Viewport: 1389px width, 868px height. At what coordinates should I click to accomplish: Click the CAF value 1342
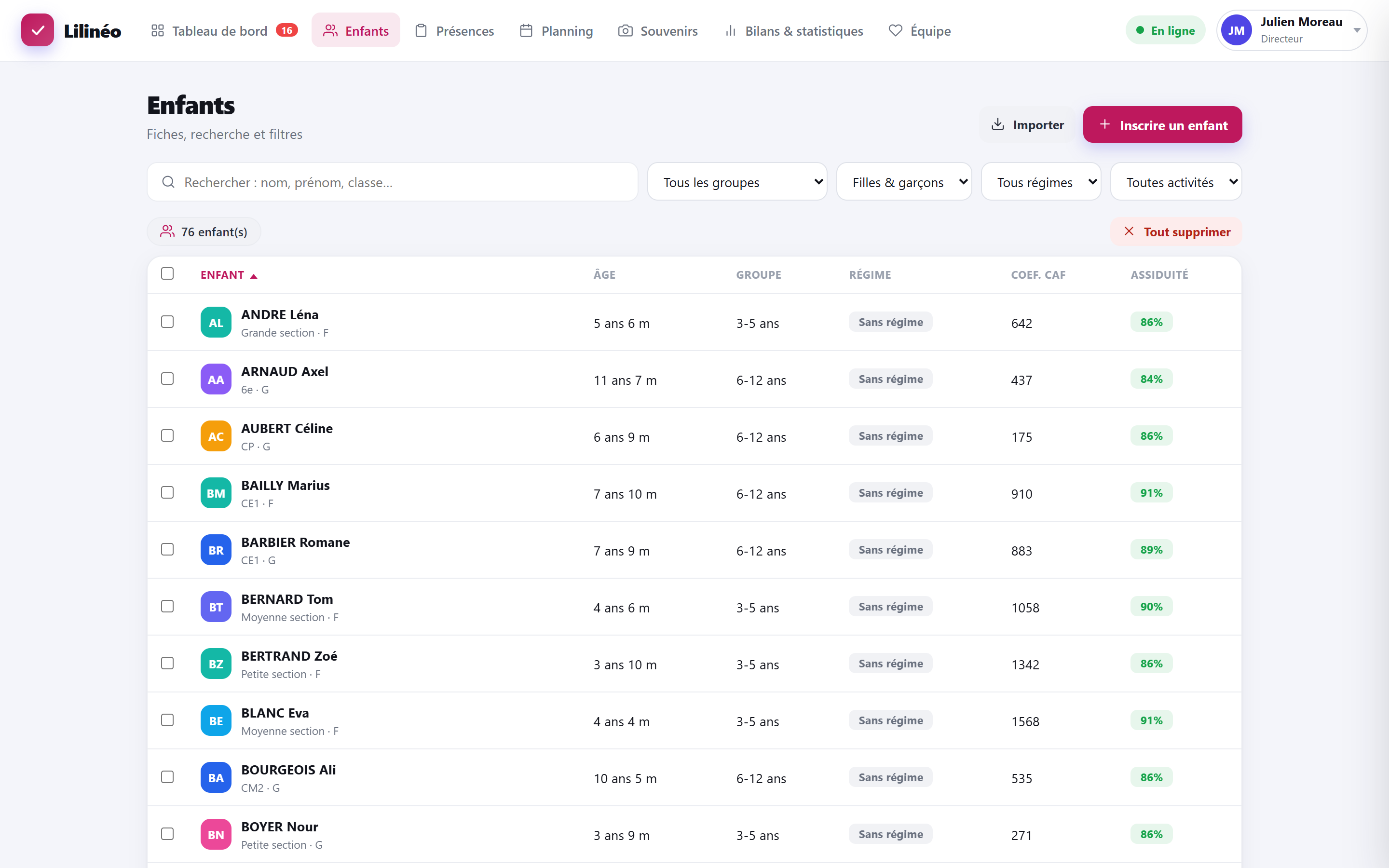(x=1025, y=664)
